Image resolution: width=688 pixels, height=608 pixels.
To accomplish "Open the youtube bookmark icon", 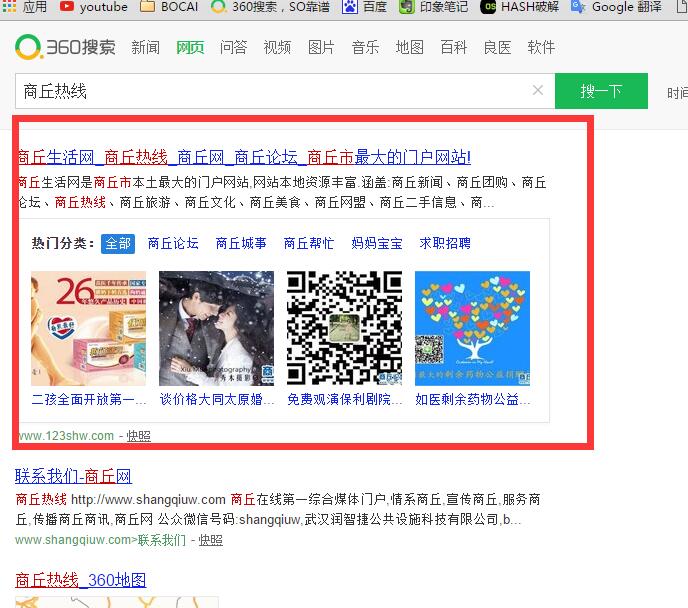I will click(x=66, y=6).
